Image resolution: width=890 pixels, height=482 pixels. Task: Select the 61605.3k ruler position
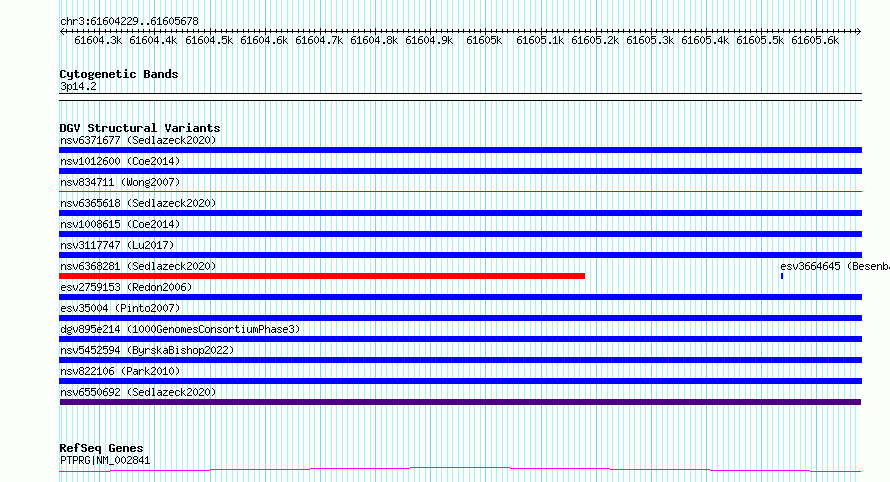[650, 40]
